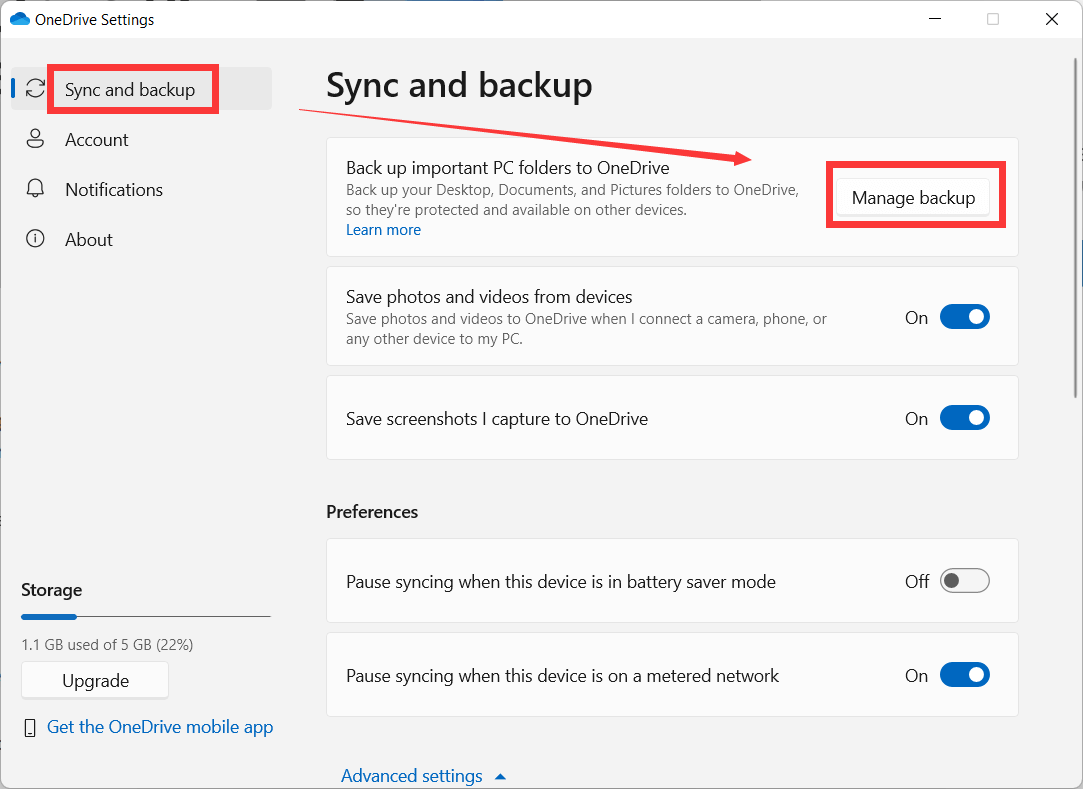Open the Learn more link
Viewport: 1083px width, 789px height.
click(383, 230)
